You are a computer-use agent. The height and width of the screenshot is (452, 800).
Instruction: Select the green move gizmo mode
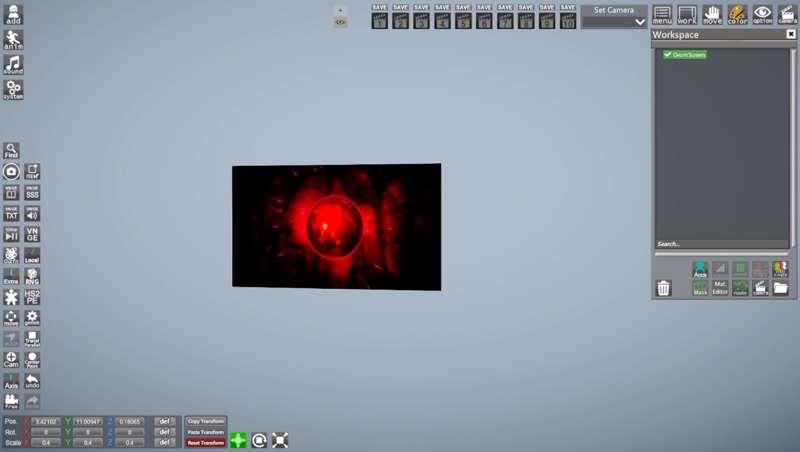(x=238, y=440)
